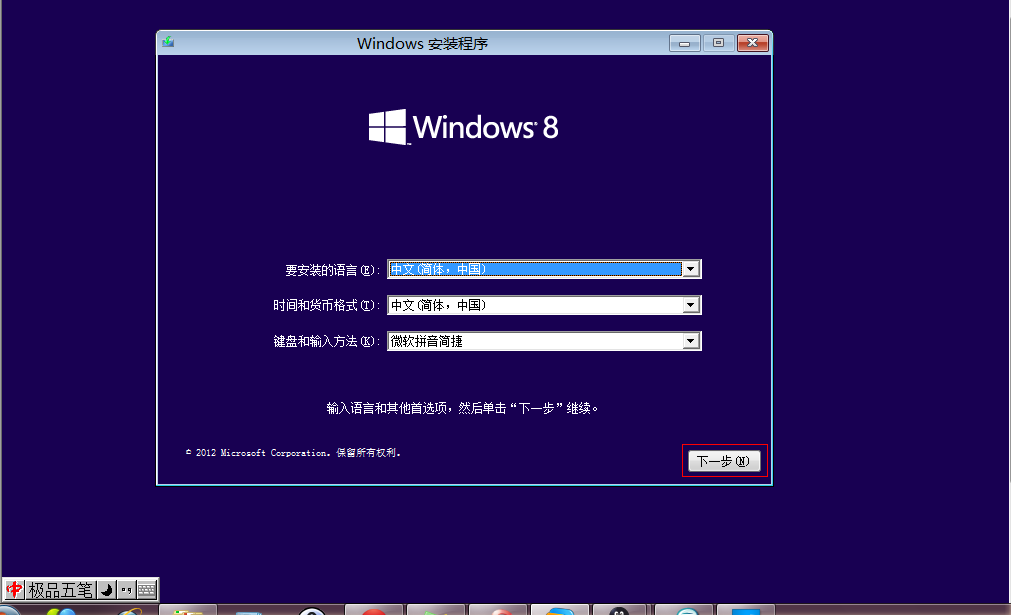The width and height of the screenshot is (1011, 615).
Task: Click the 极品五笔 input method name
Action: [61, 590]
